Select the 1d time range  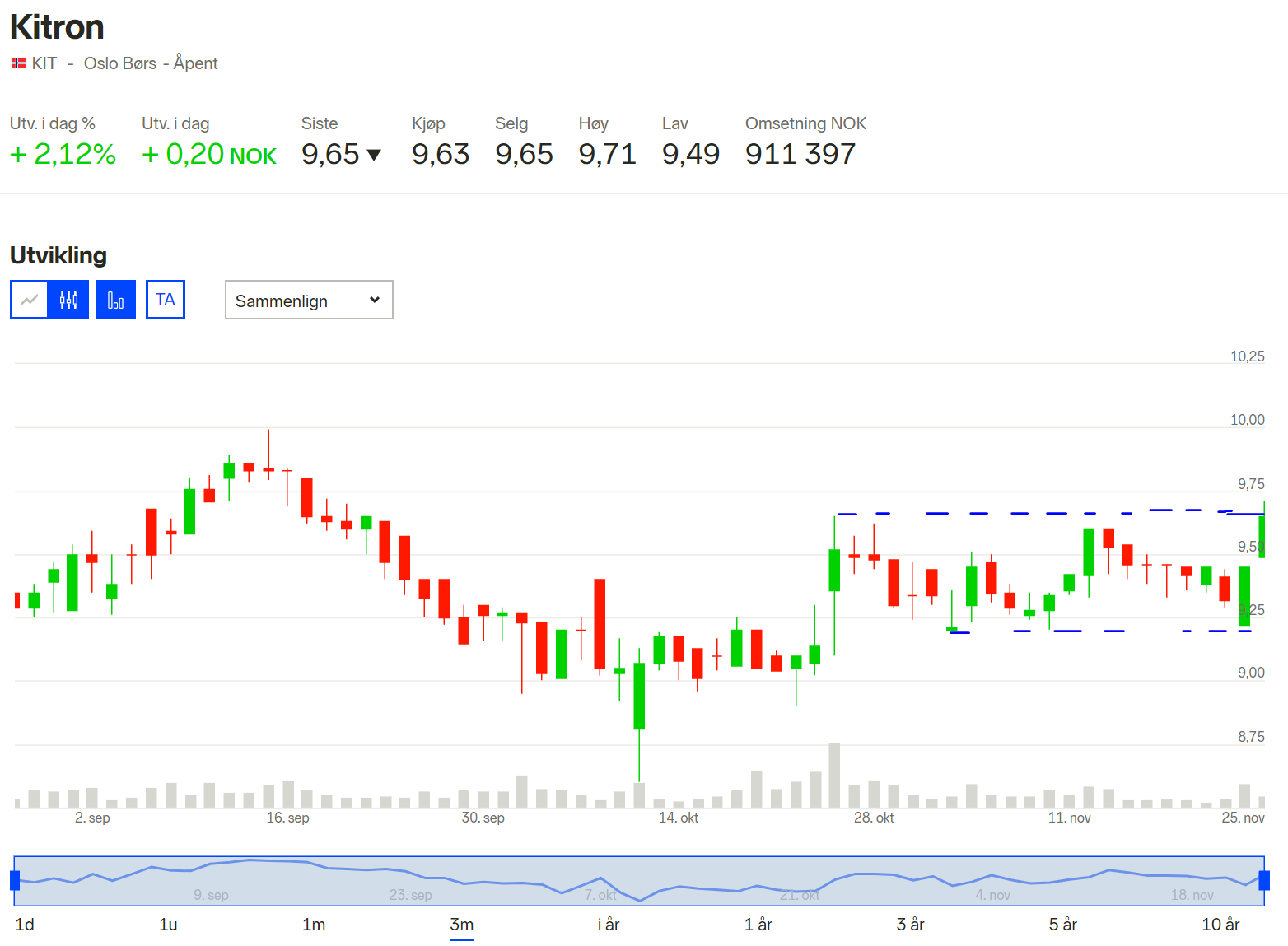[25, 925]
